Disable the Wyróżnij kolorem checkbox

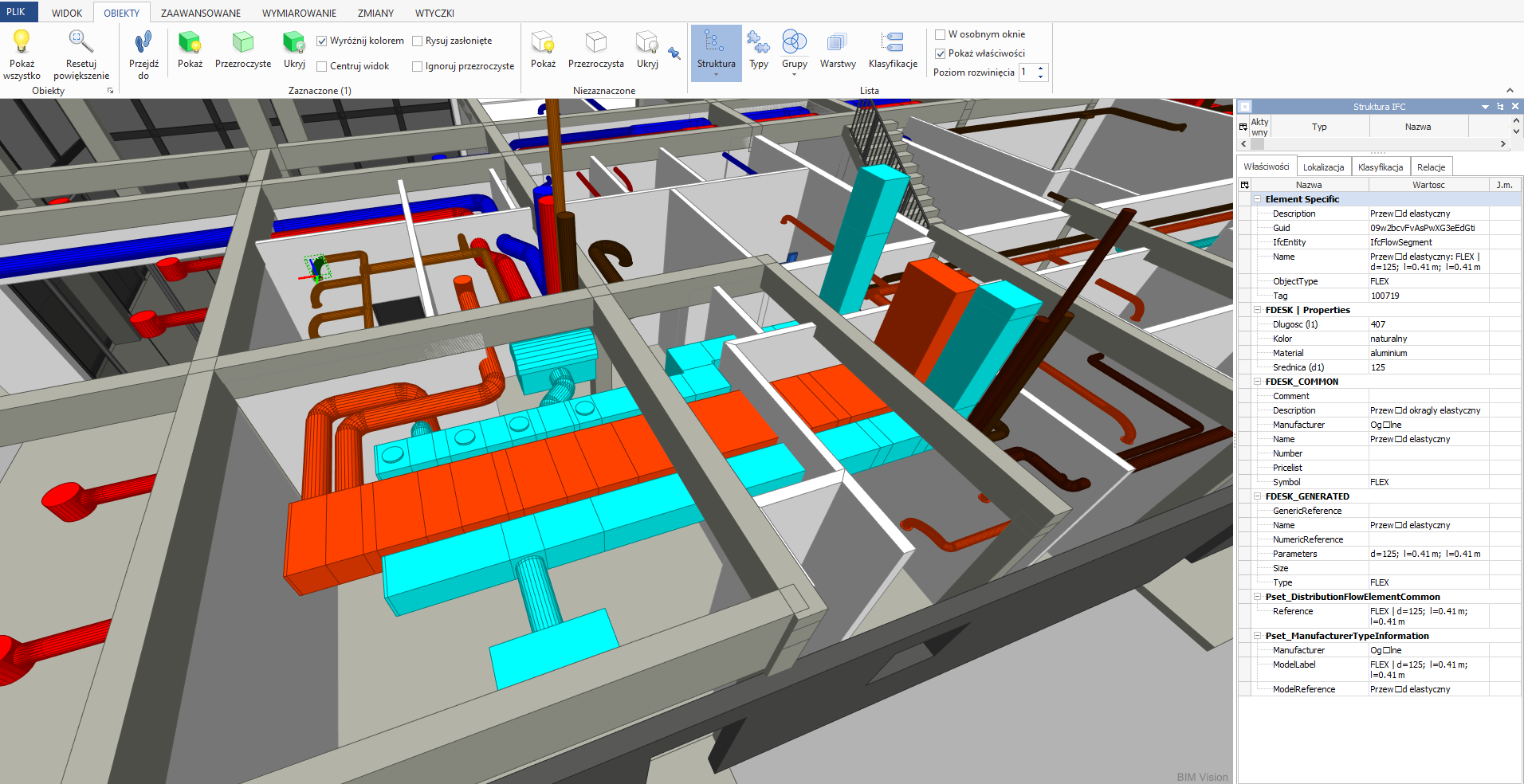pos(322,41)
